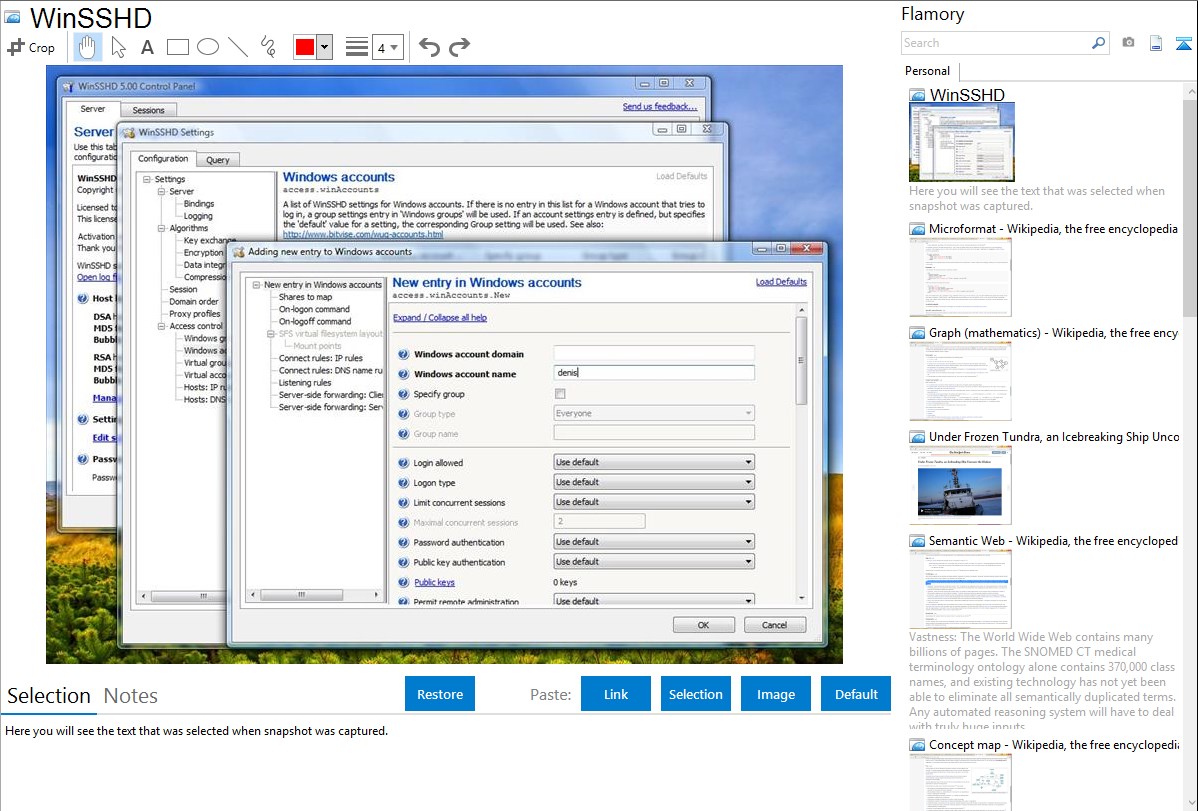
Task: Open the Login allowed dropdown
Action: 654,462
